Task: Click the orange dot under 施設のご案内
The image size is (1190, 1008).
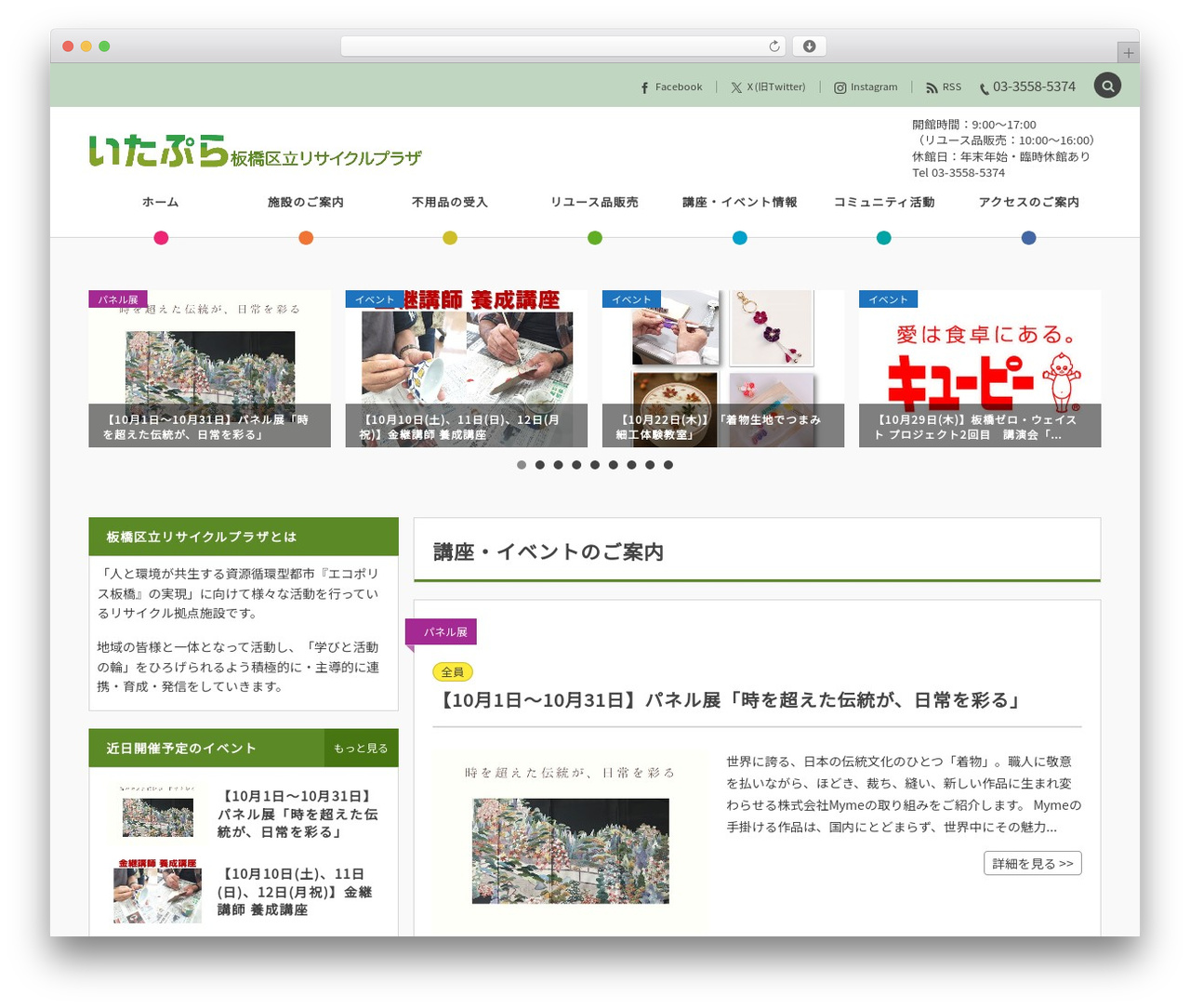Action: click(306, 238)
